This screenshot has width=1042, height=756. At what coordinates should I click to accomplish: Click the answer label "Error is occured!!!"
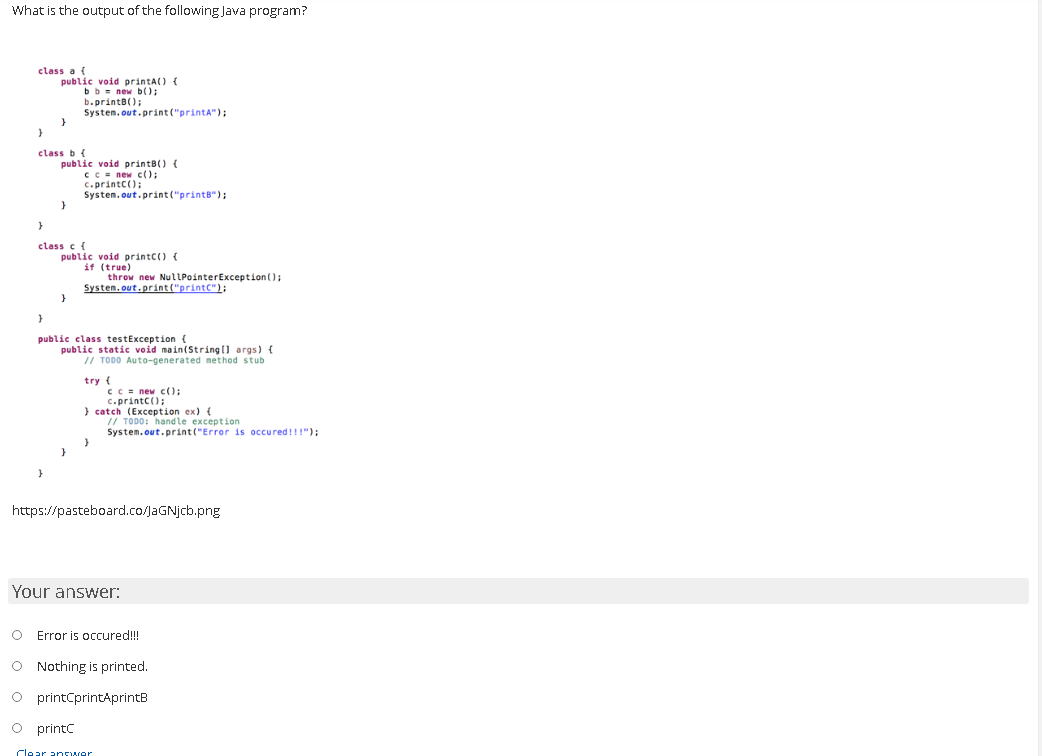87,635
